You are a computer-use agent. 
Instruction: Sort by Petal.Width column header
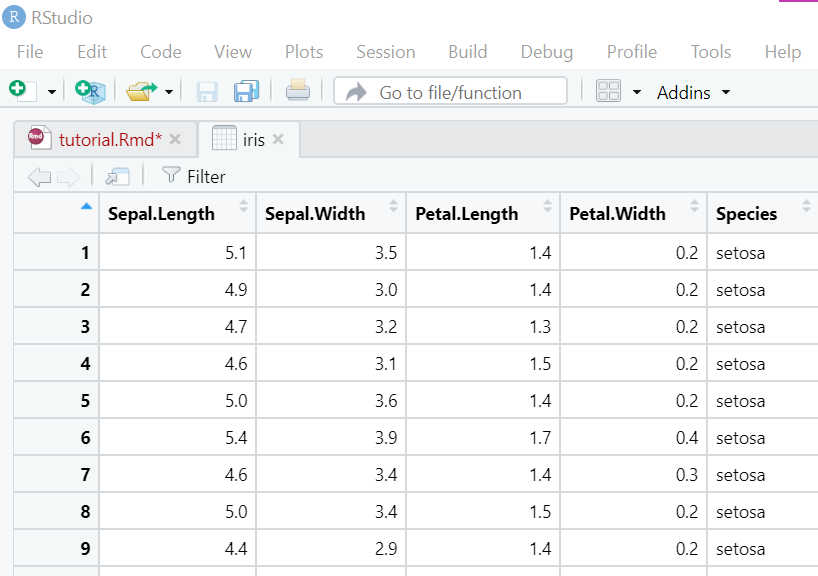(x=617, y=213)
